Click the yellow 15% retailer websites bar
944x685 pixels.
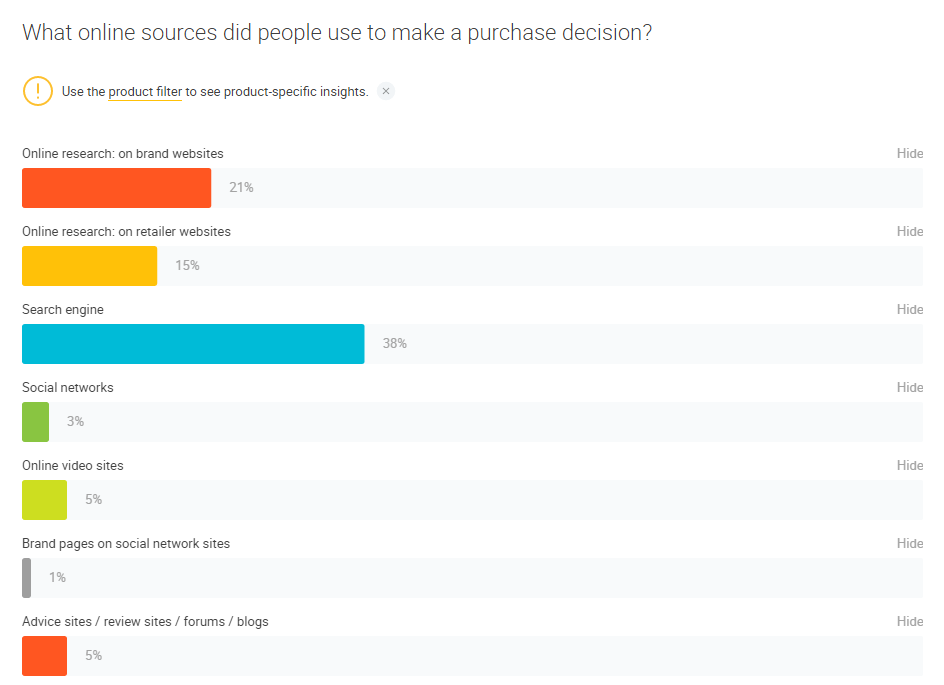tap(89, 266)
